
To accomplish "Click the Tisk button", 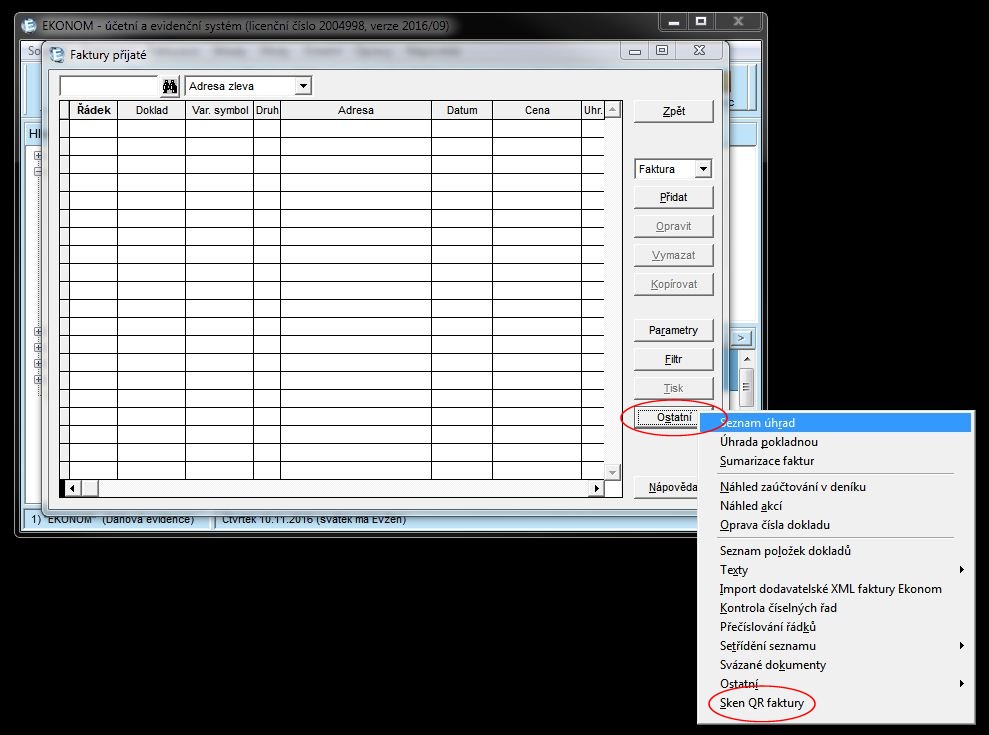I will click(x=674, y=389).
